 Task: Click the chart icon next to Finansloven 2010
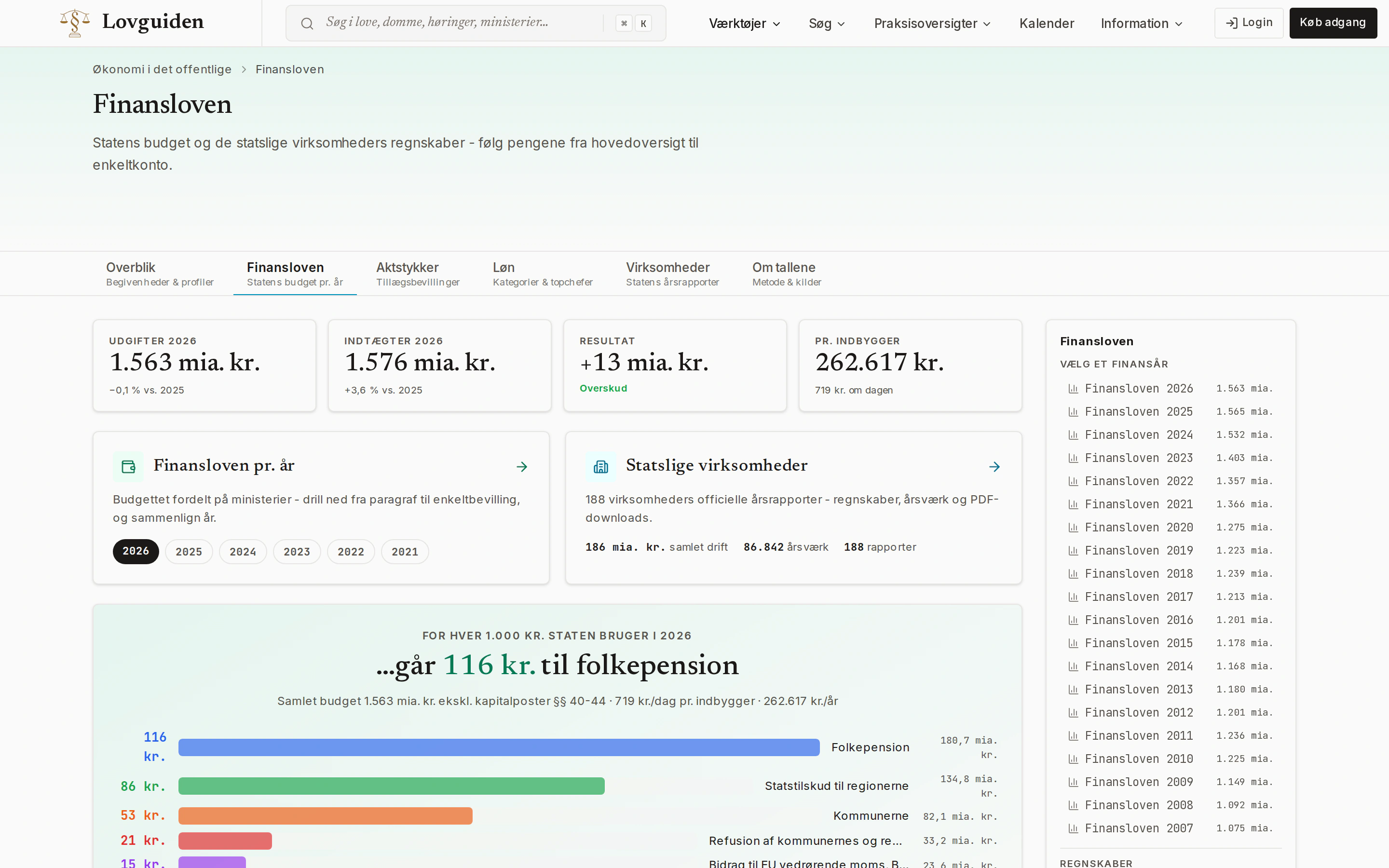tap(1073, 759)
